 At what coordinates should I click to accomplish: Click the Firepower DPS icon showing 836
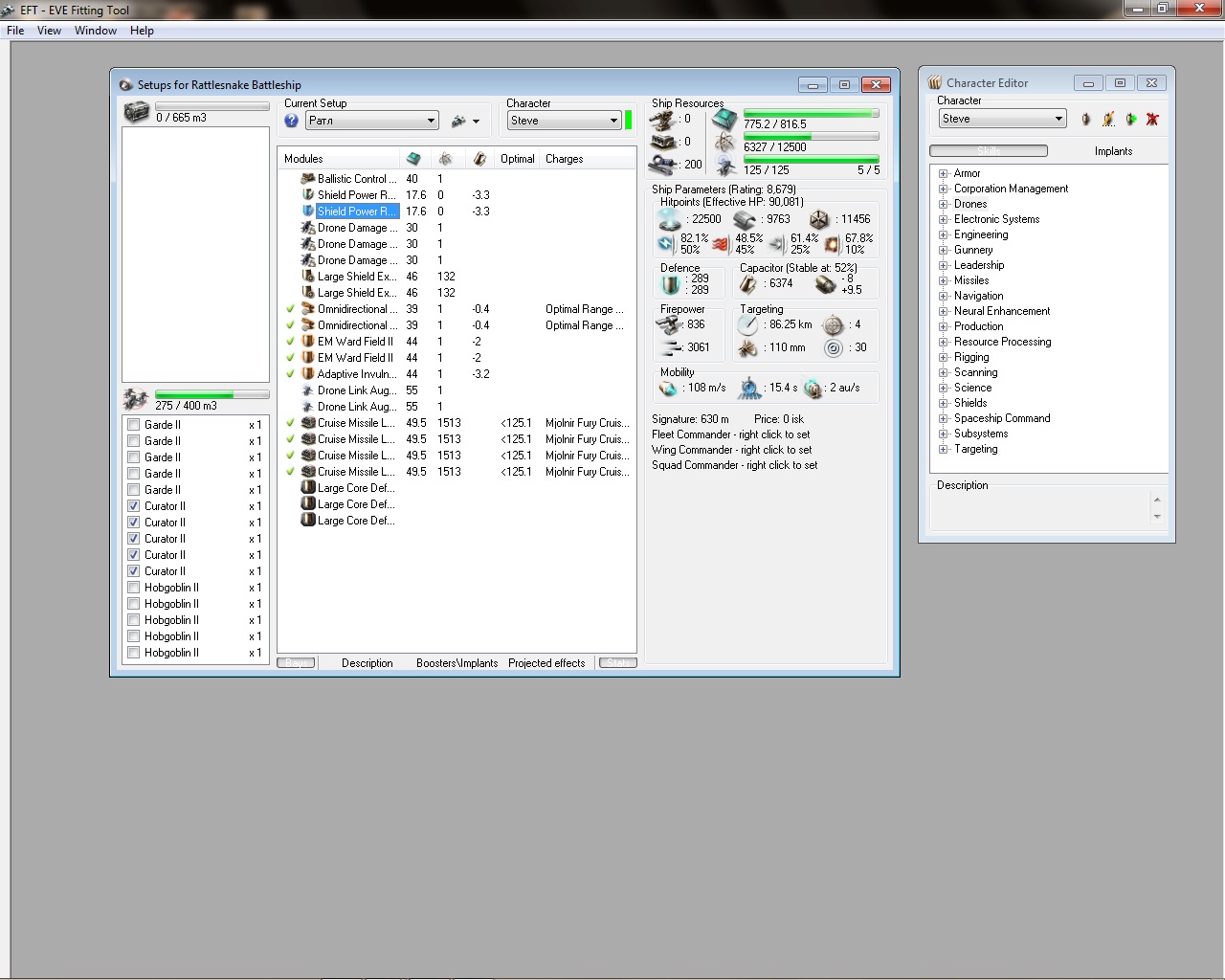coord(669,325)
